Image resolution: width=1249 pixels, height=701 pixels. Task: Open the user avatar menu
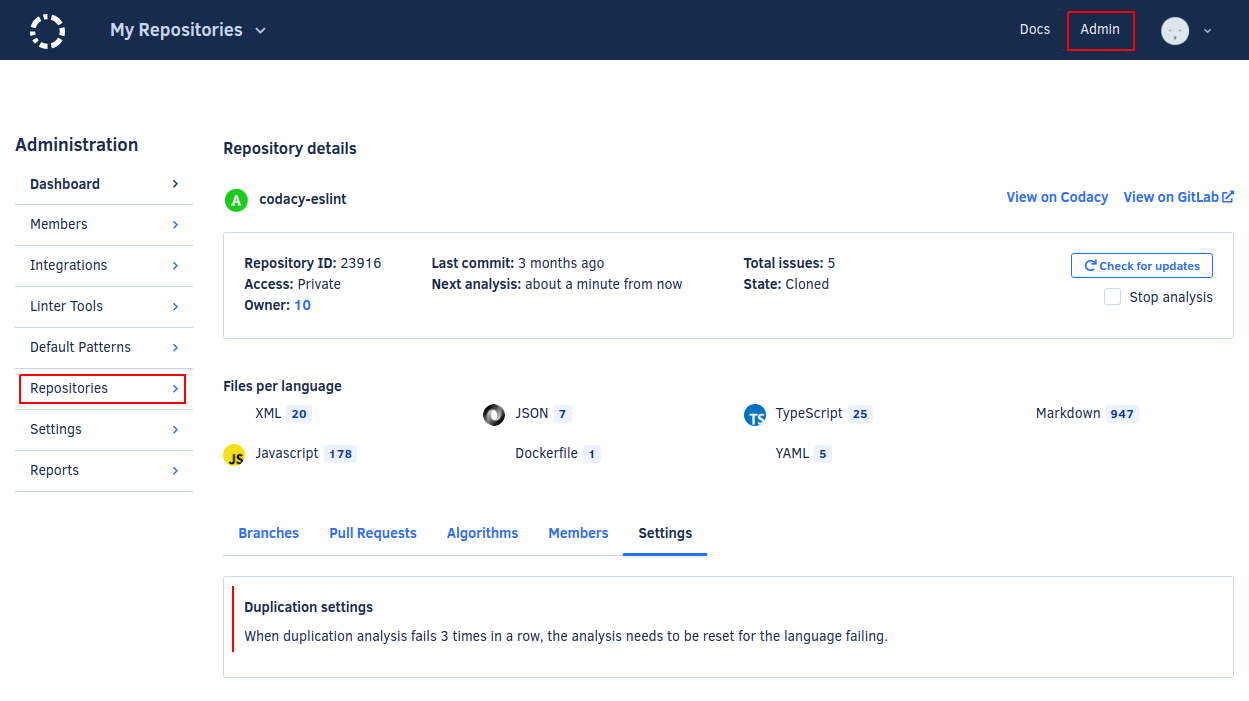(x=1175, y=31)
